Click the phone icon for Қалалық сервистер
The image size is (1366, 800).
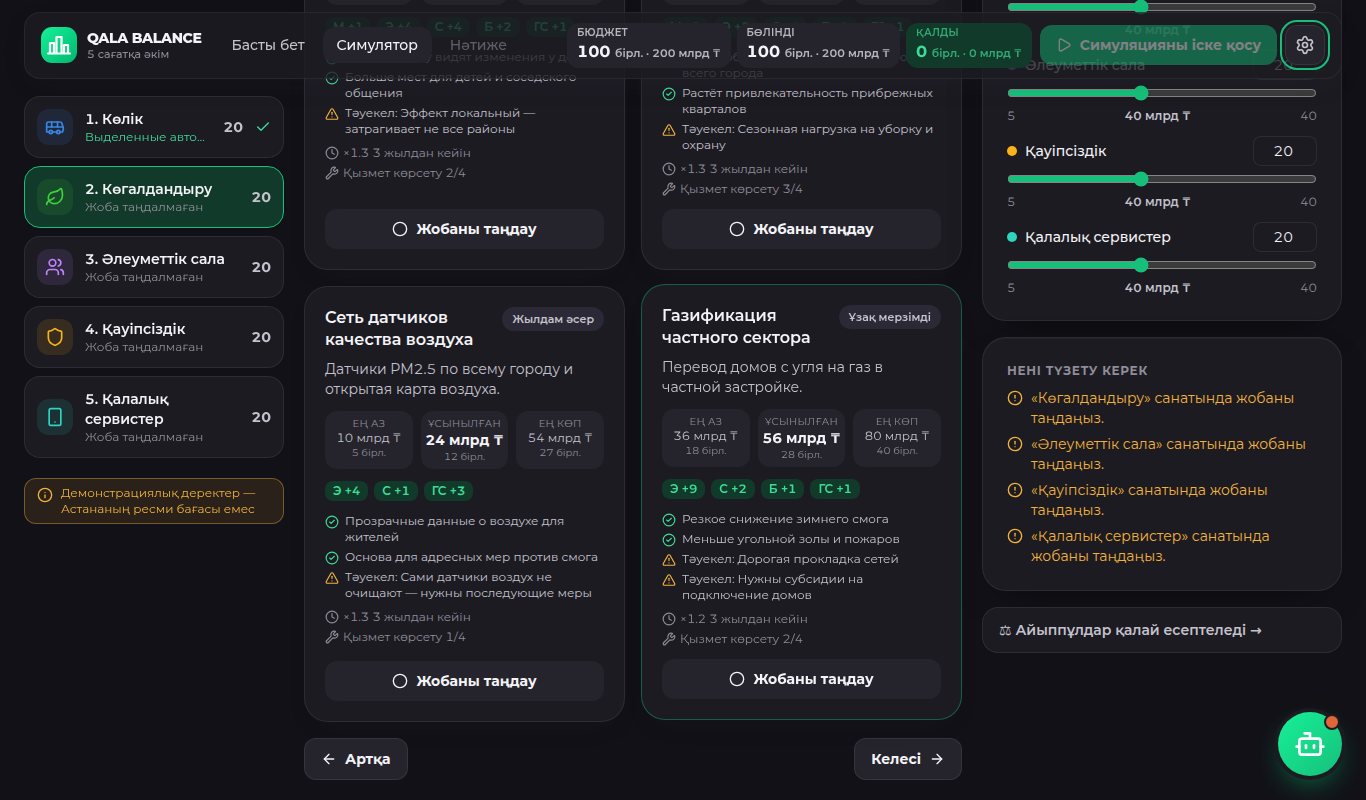click(55, 417)
